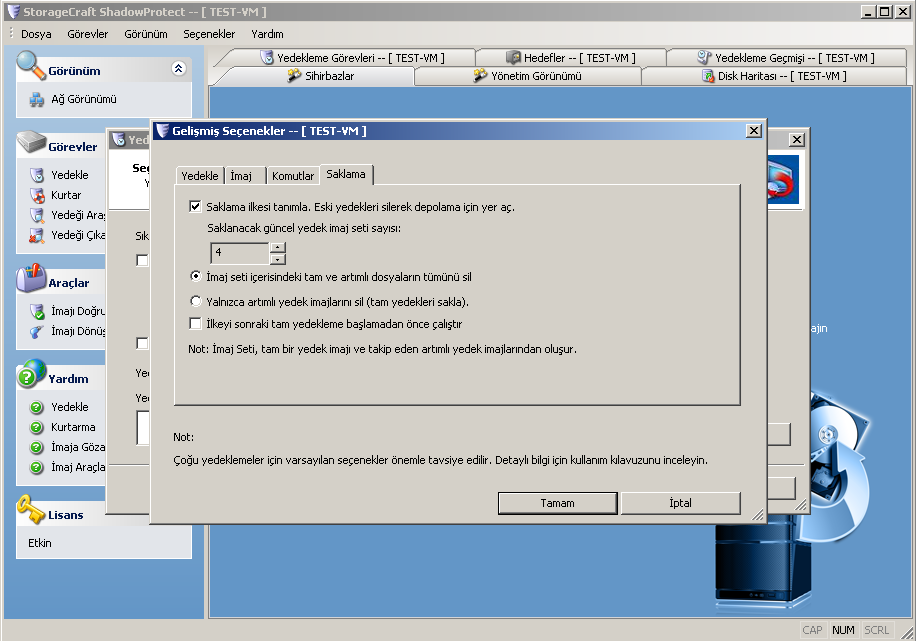Viewport: 916px width, 641px height.
Task: Click the İmajı Doğrula verify icon
Action: (37, 311)
